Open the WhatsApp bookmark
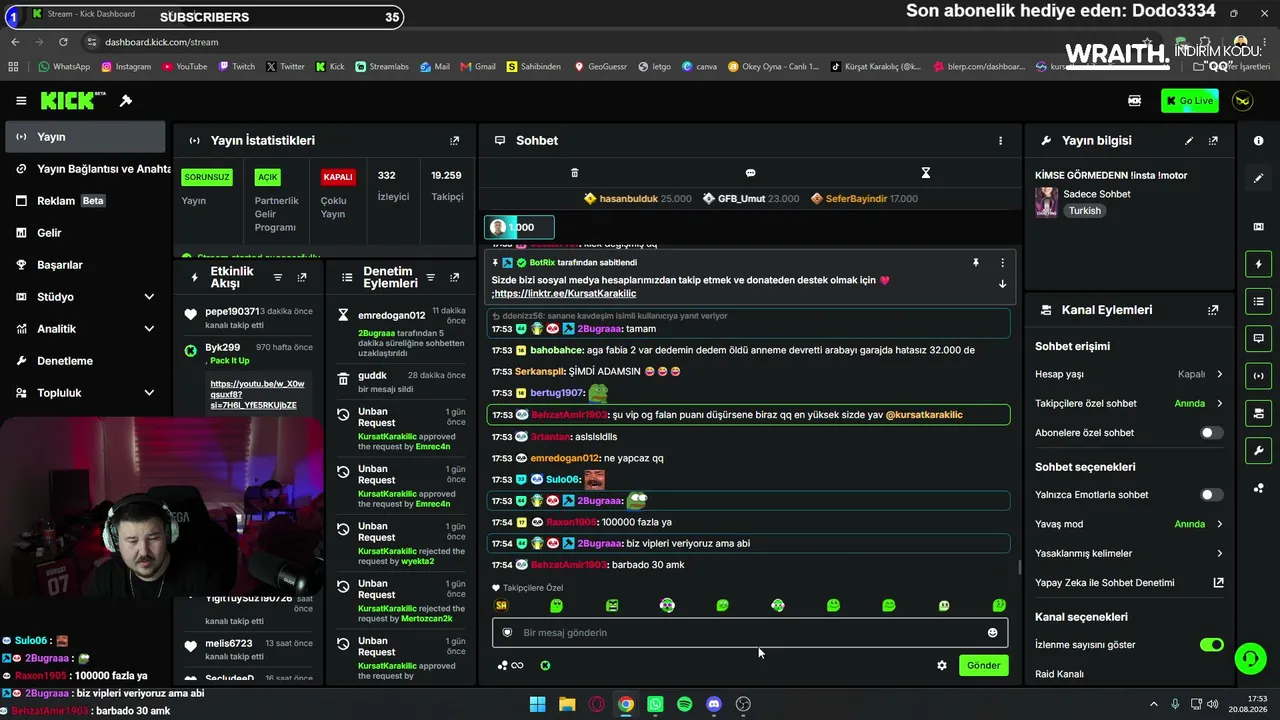The width and height of the screenshot is (1280, 720). pos(65,67)
